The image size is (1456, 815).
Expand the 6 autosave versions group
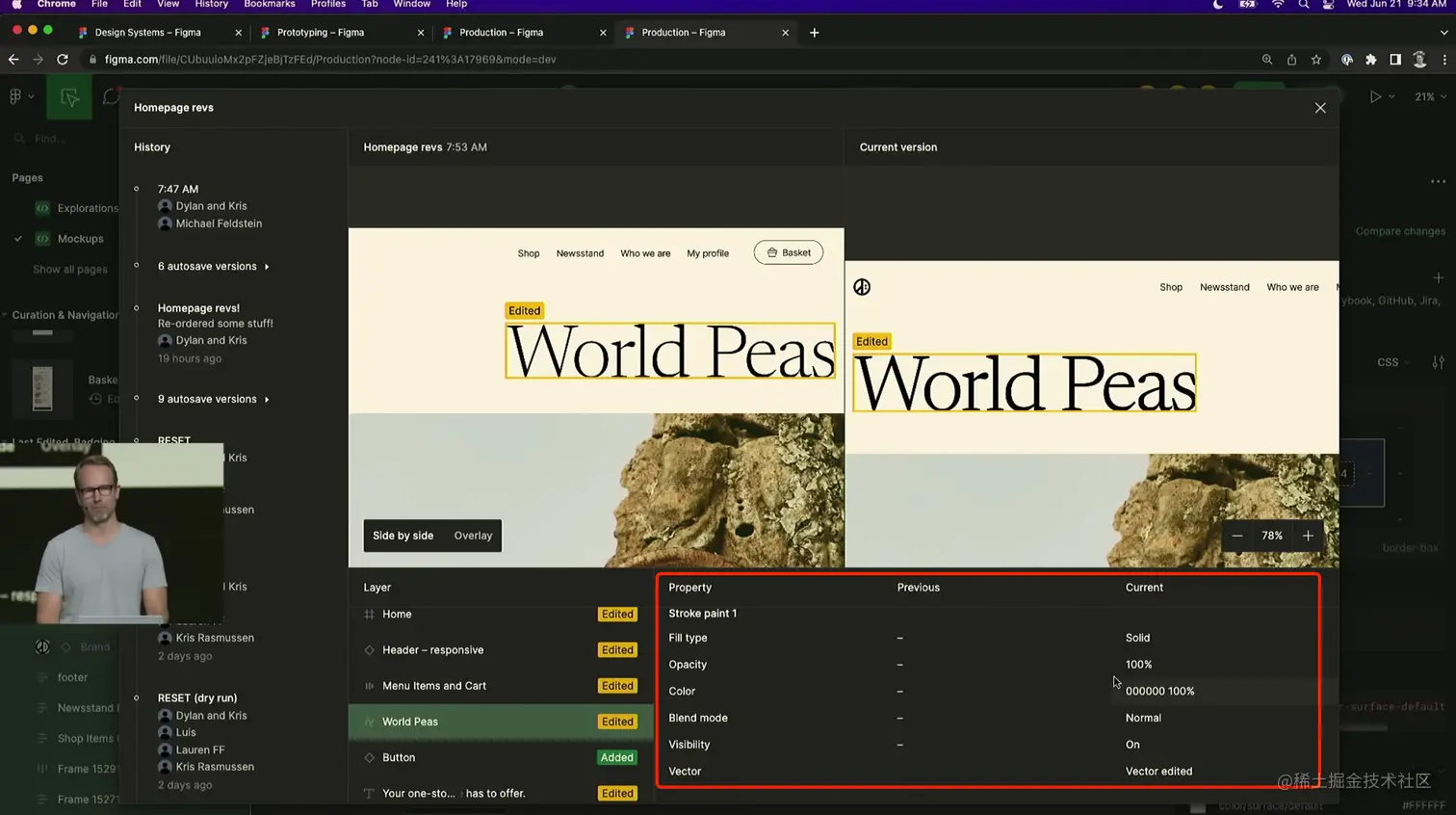click(x=213, y=266)
